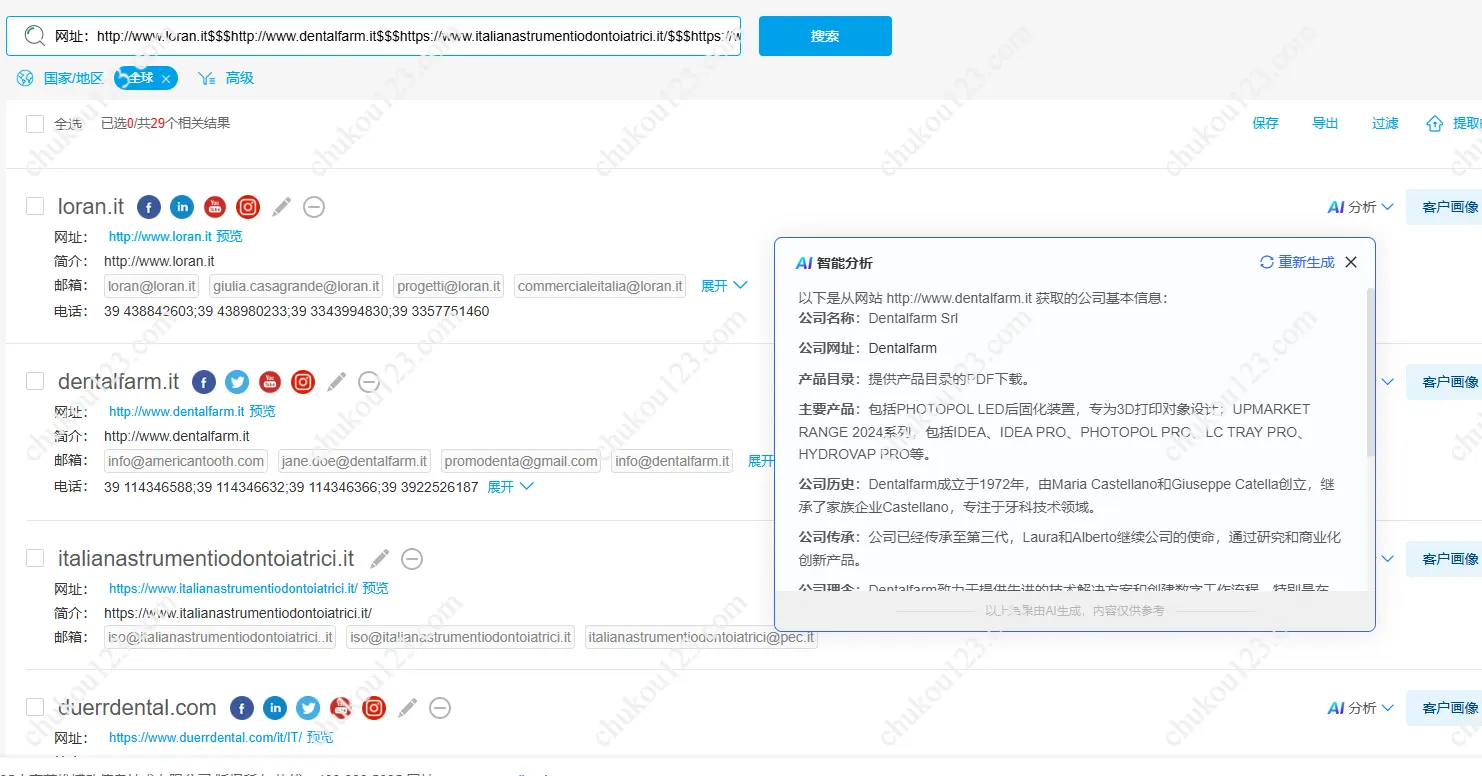Open the YouTube icon for dentalfarm.it
The image size is (1482, 776).
pos(270,382)
